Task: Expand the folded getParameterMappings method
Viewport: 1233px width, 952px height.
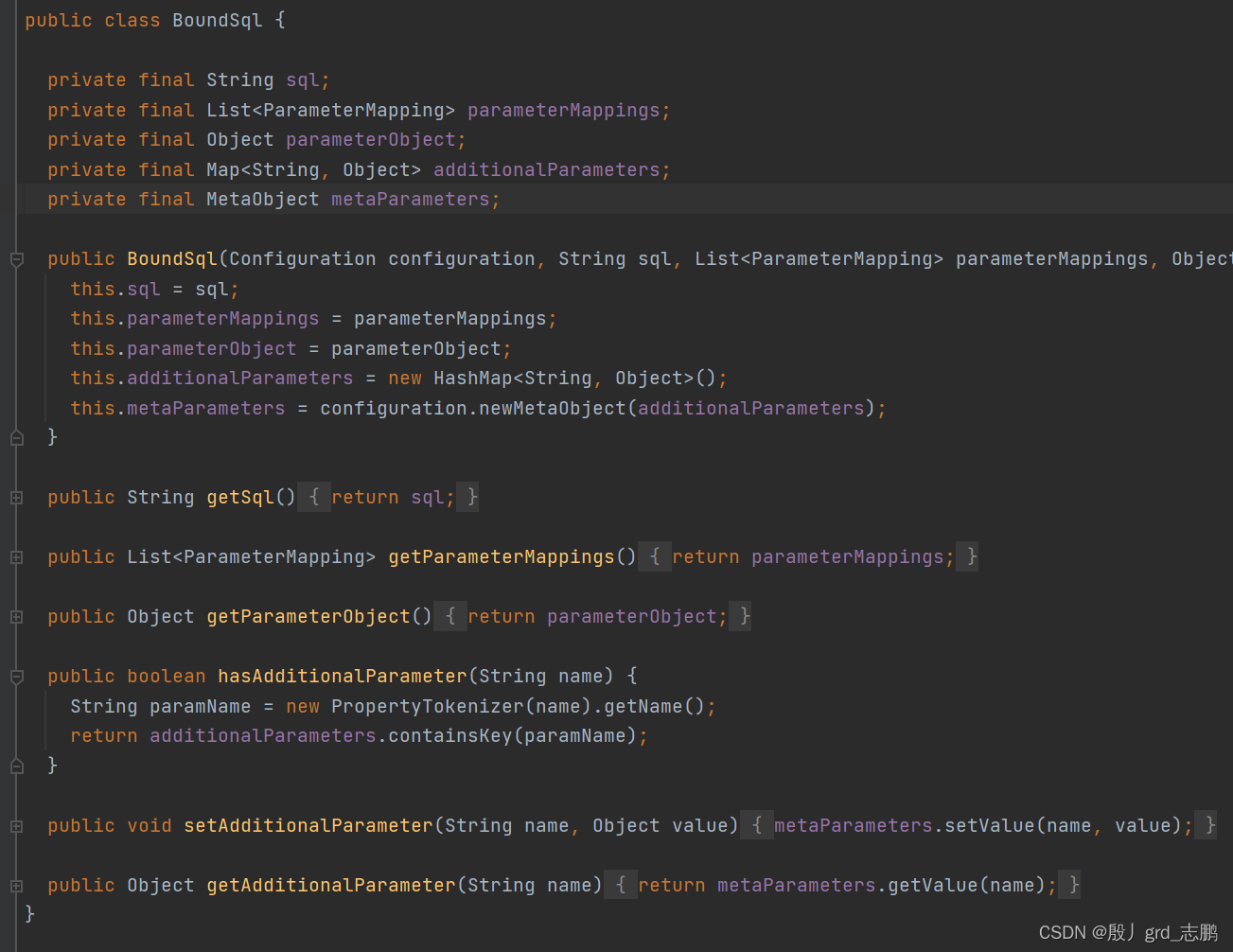Action: [x=16, y=557]
